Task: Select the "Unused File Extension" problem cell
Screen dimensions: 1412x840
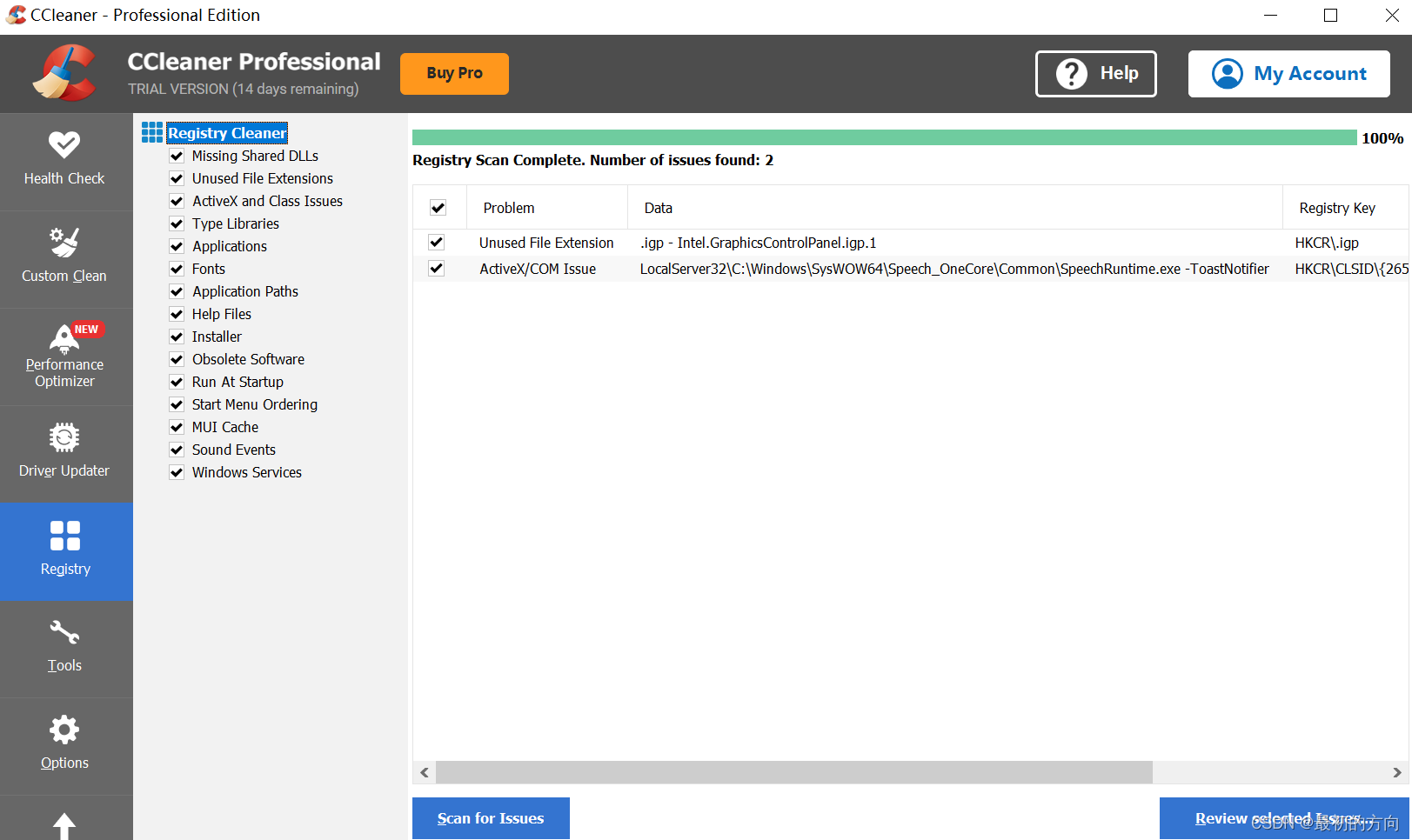Action: (x=546, y=243)
